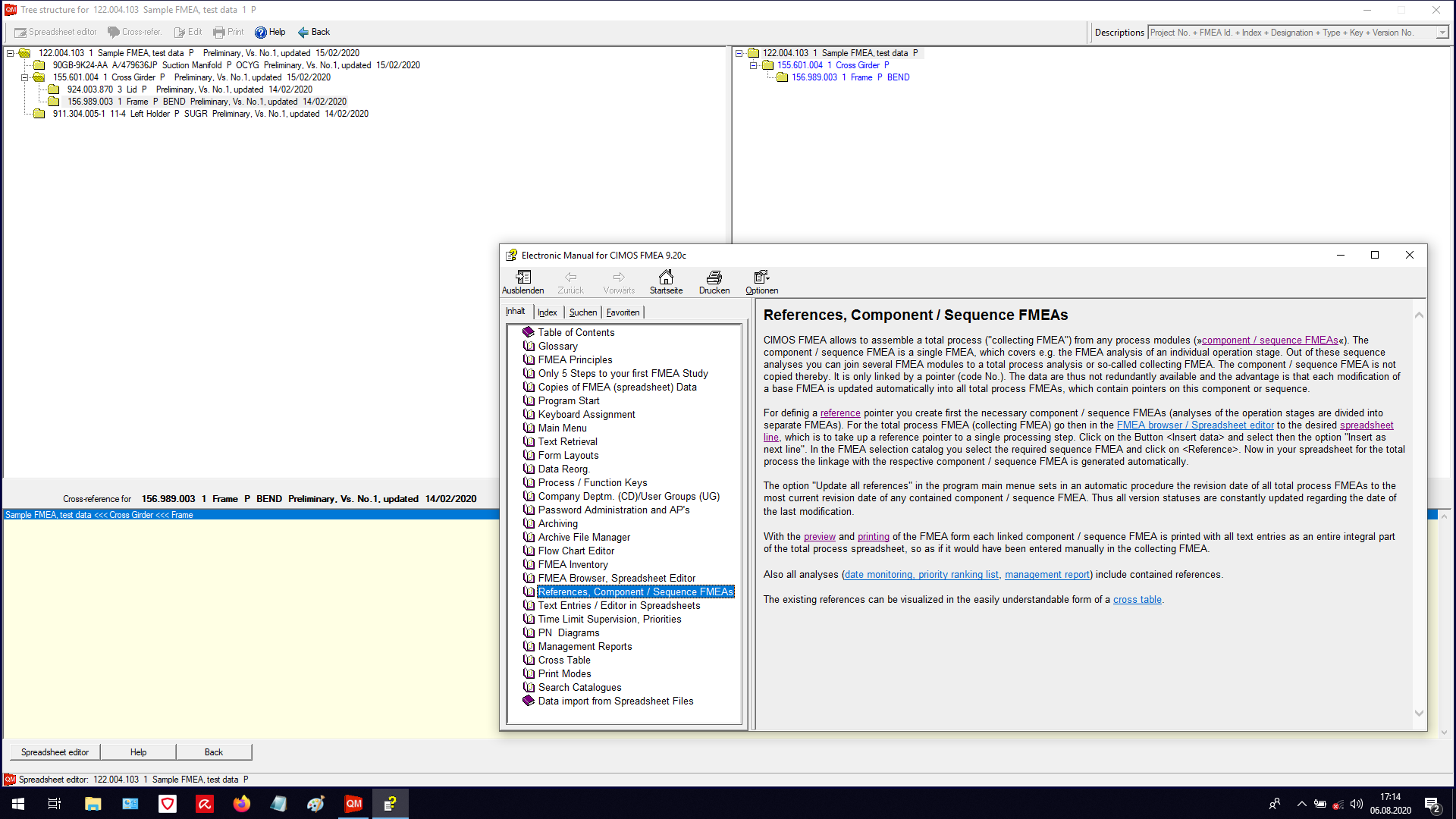
Task: Click volume speaker tray icon
Action: 1357,804
